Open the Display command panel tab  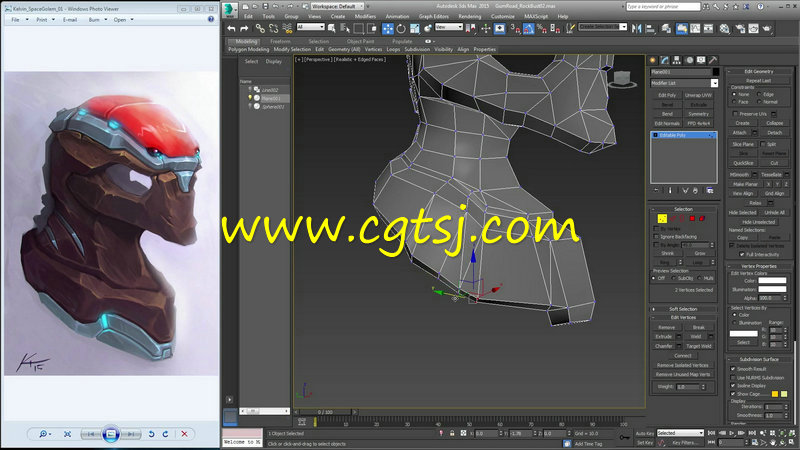tap(702, 60)
